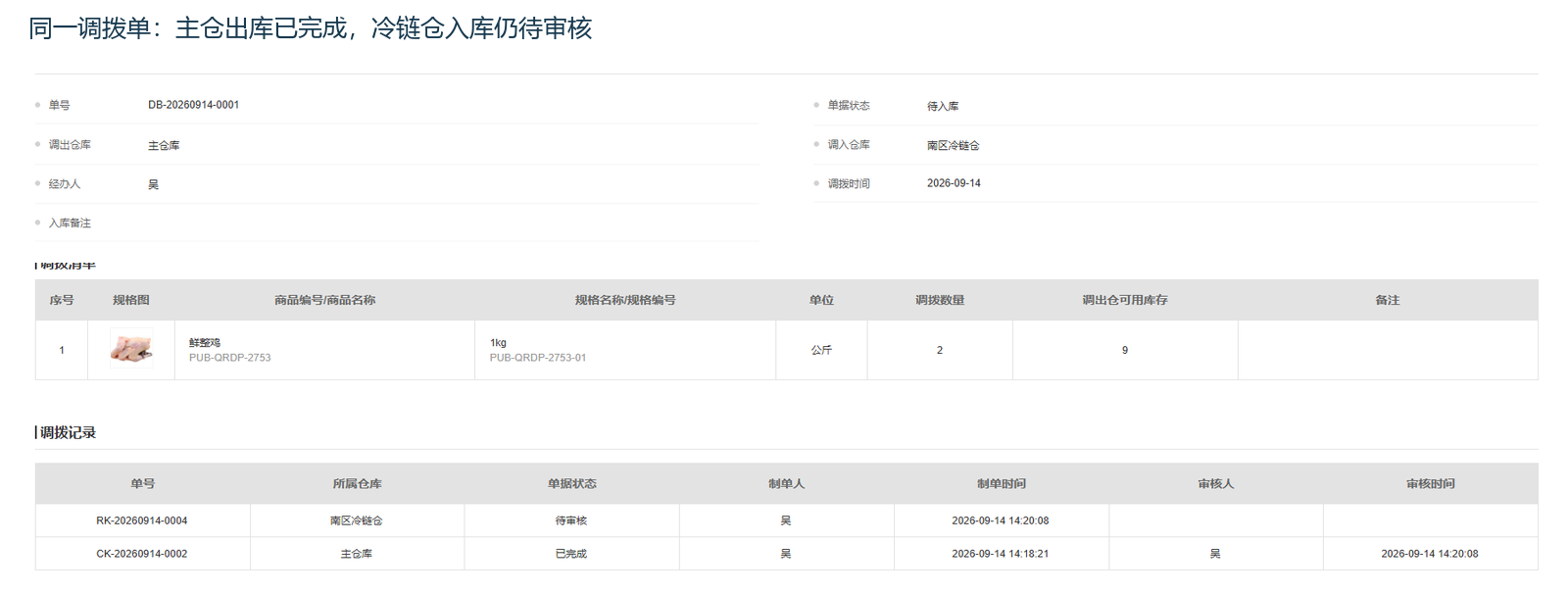Screen dimensions: 1568x593
Task: Click the 单据状态 column header in records table
Action: 571,483
